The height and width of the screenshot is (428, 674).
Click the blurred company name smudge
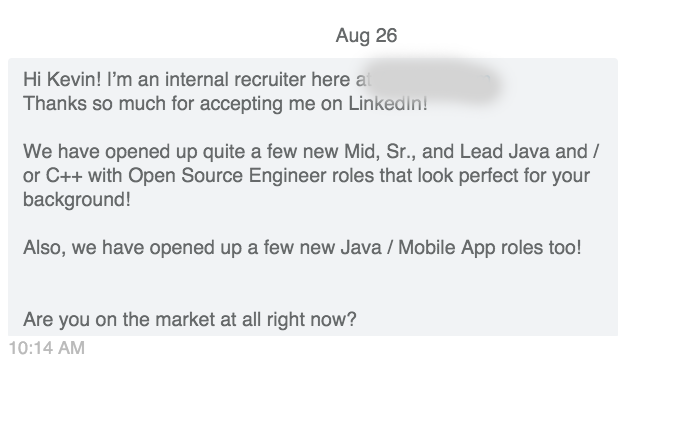[432, 82]
